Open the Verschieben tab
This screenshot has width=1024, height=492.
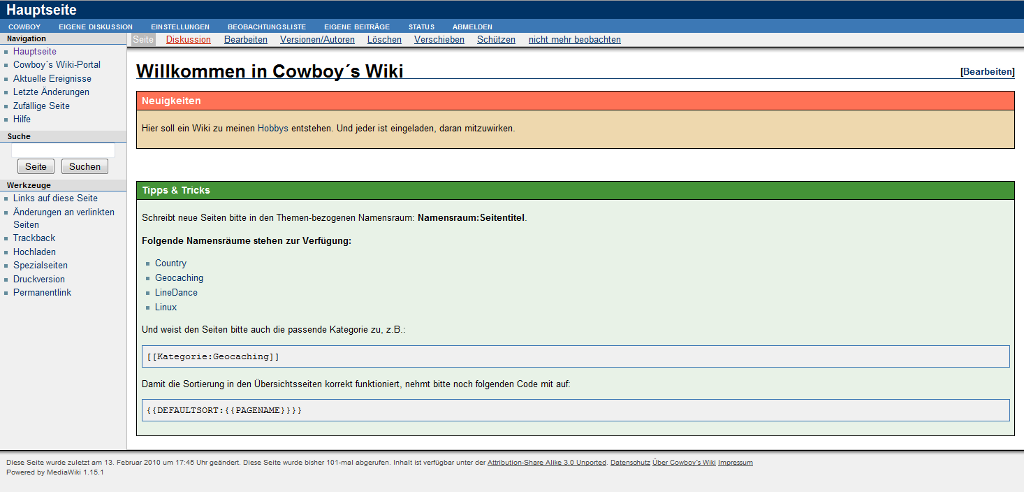coord(439,40)
